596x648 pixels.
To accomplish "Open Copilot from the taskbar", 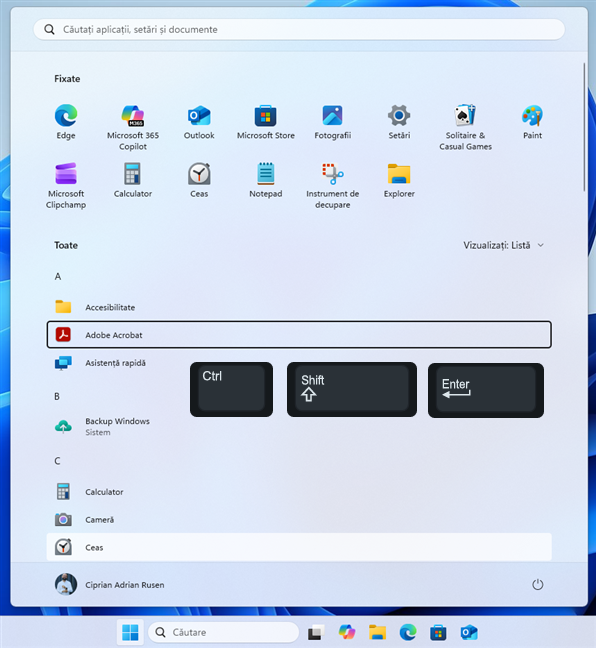I will coord(347,632).
